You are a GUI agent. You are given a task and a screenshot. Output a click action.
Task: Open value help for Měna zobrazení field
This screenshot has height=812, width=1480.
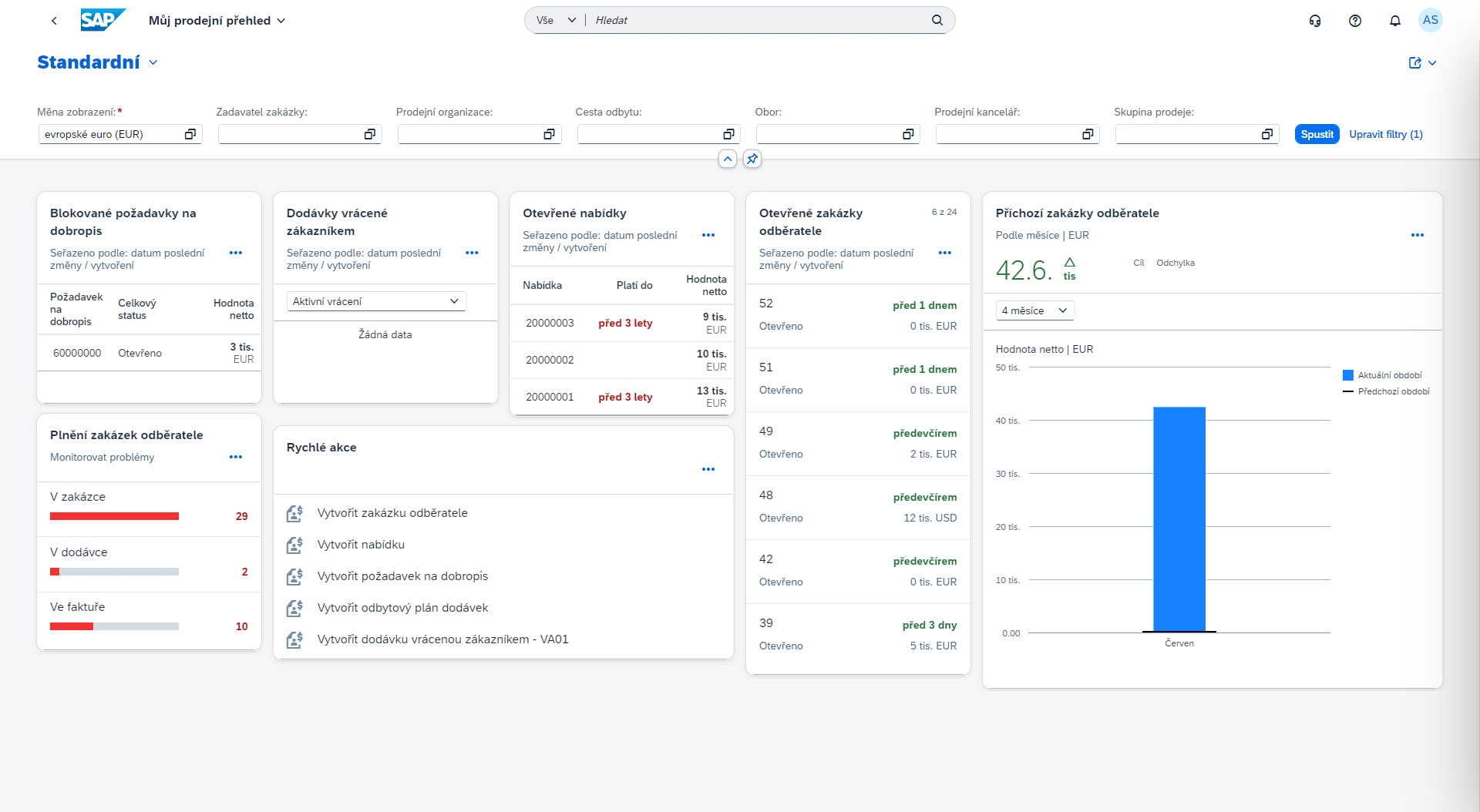click(190, 134)
